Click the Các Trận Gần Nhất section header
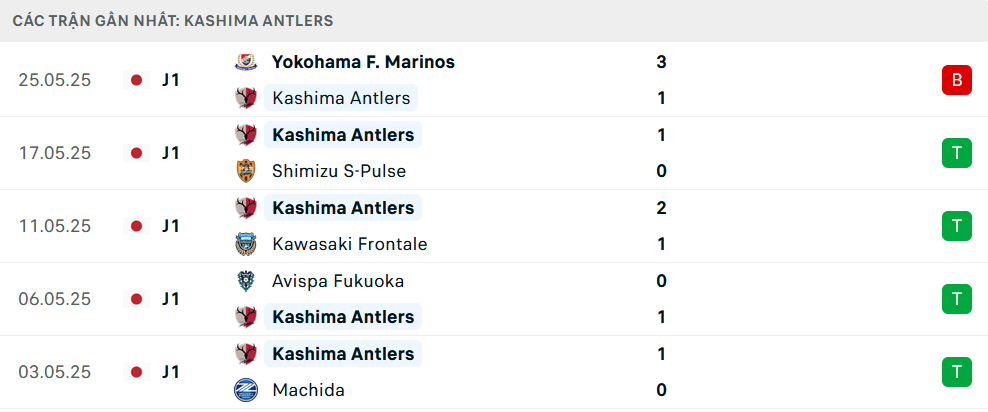 173,20
